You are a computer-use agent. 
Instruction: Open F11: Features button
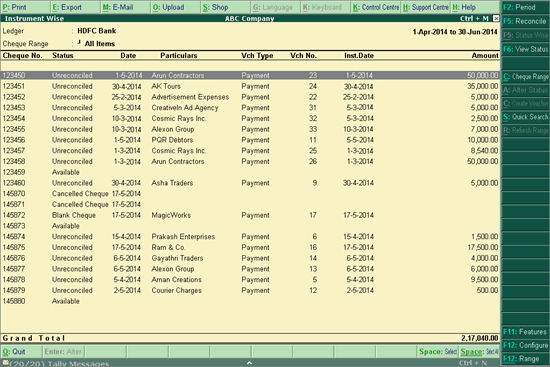[525, 332]
